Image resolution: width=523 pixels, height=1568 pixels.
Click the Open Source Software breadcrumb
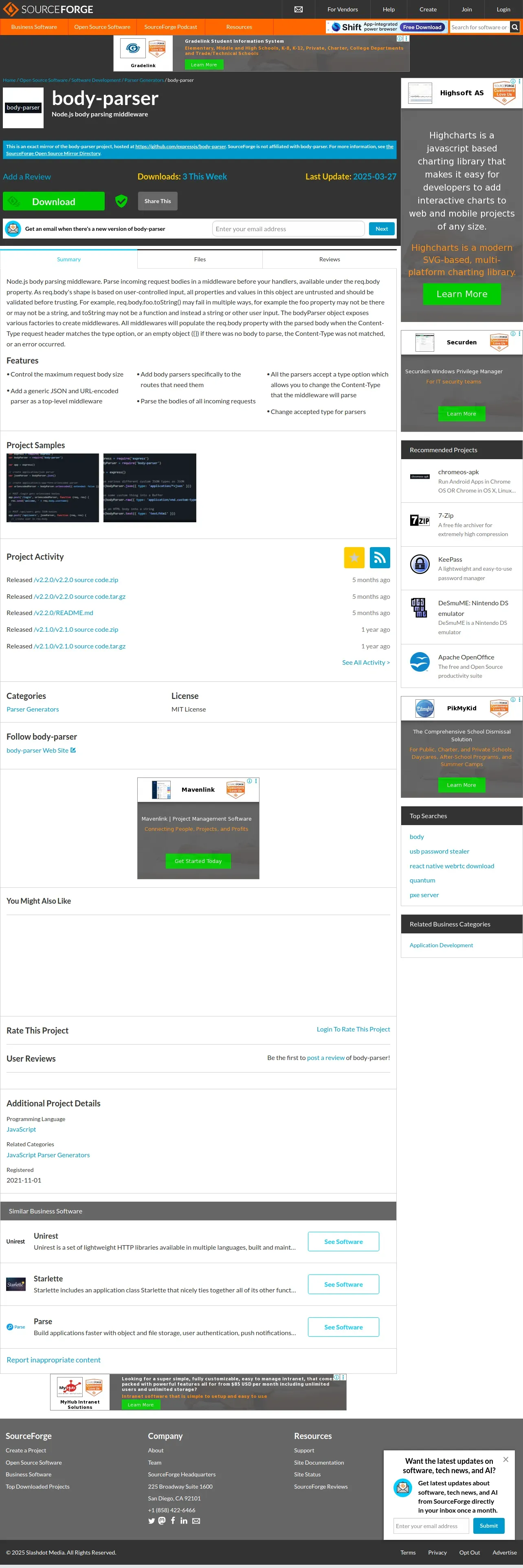[44, 80]
